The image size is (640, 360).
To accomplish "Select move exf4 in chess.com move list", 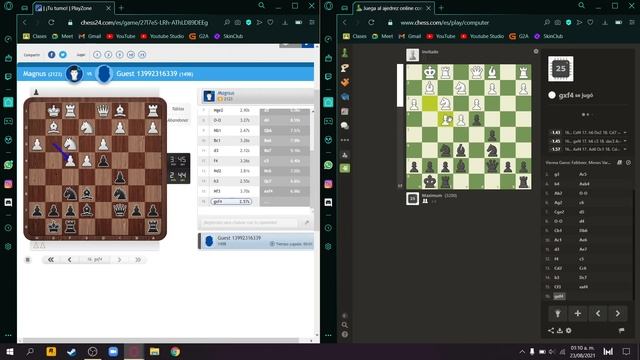I will pos(584,287).
